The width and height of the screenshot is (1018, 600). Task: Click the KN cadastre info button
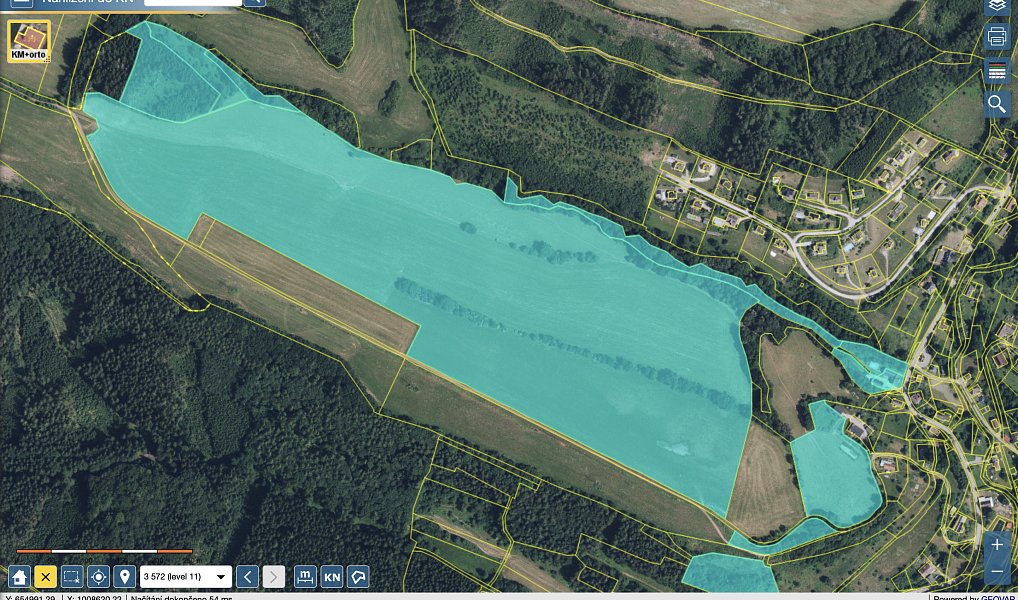[332, 576]
